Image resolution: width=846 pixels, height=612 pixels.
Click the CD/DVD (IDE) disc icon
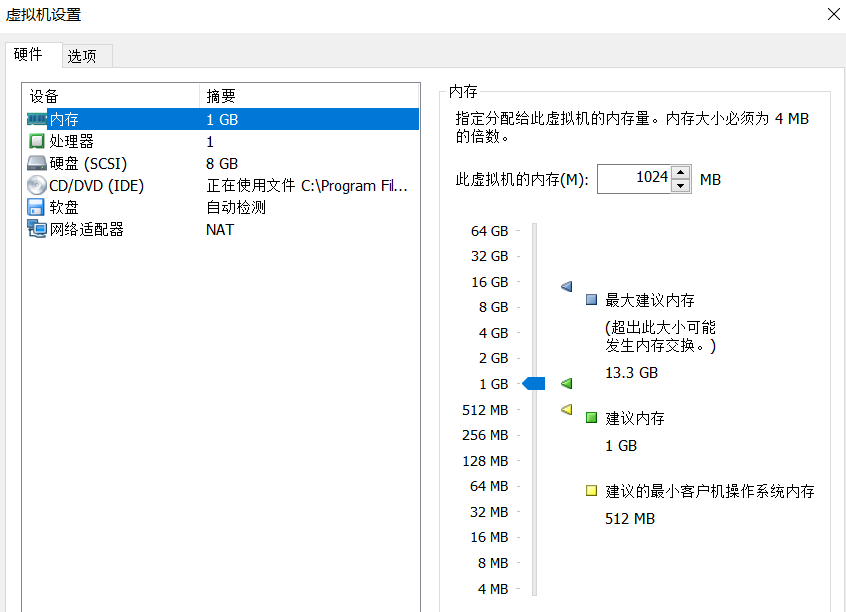point(37,185)
